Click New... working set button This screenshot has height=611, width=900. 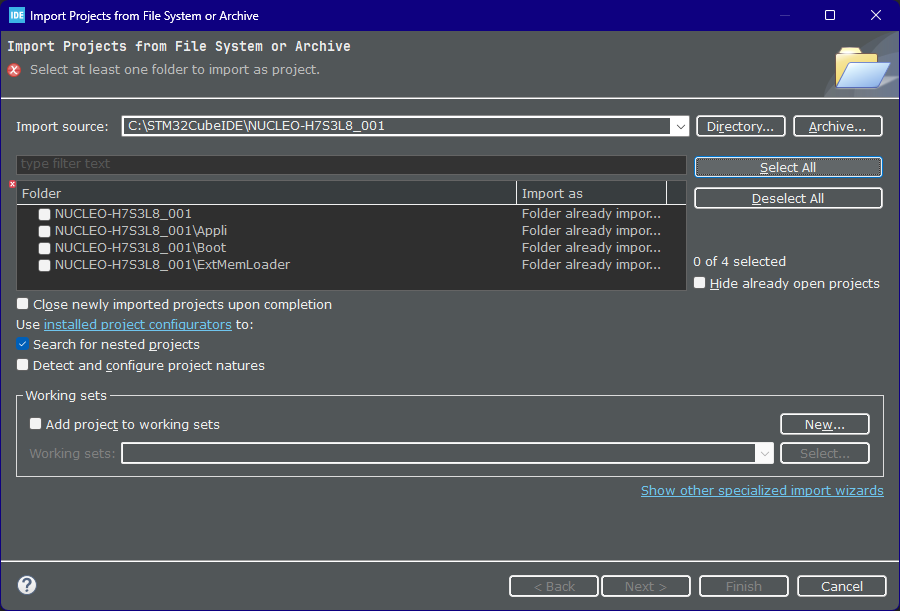[x=825, y=424]
